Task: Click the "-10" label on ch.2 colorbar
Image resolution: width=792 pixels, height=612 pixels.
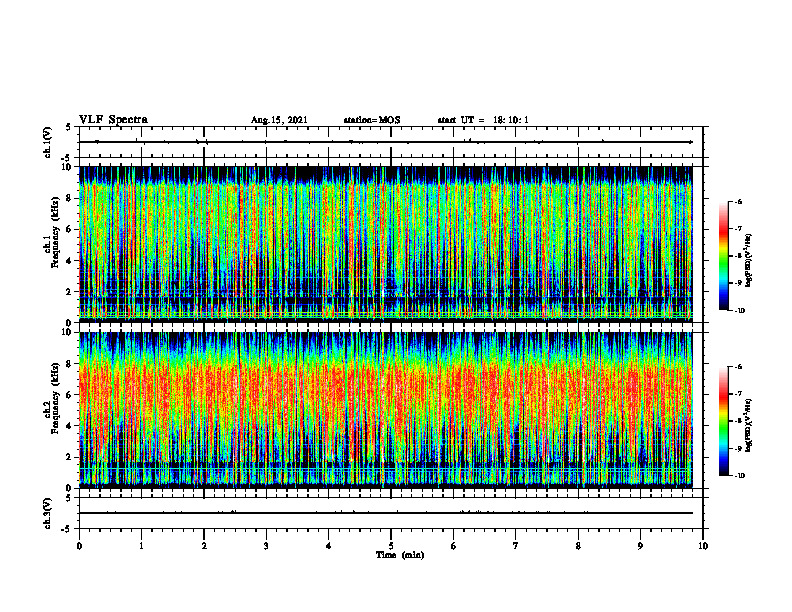Action: (x=739, y=475)
